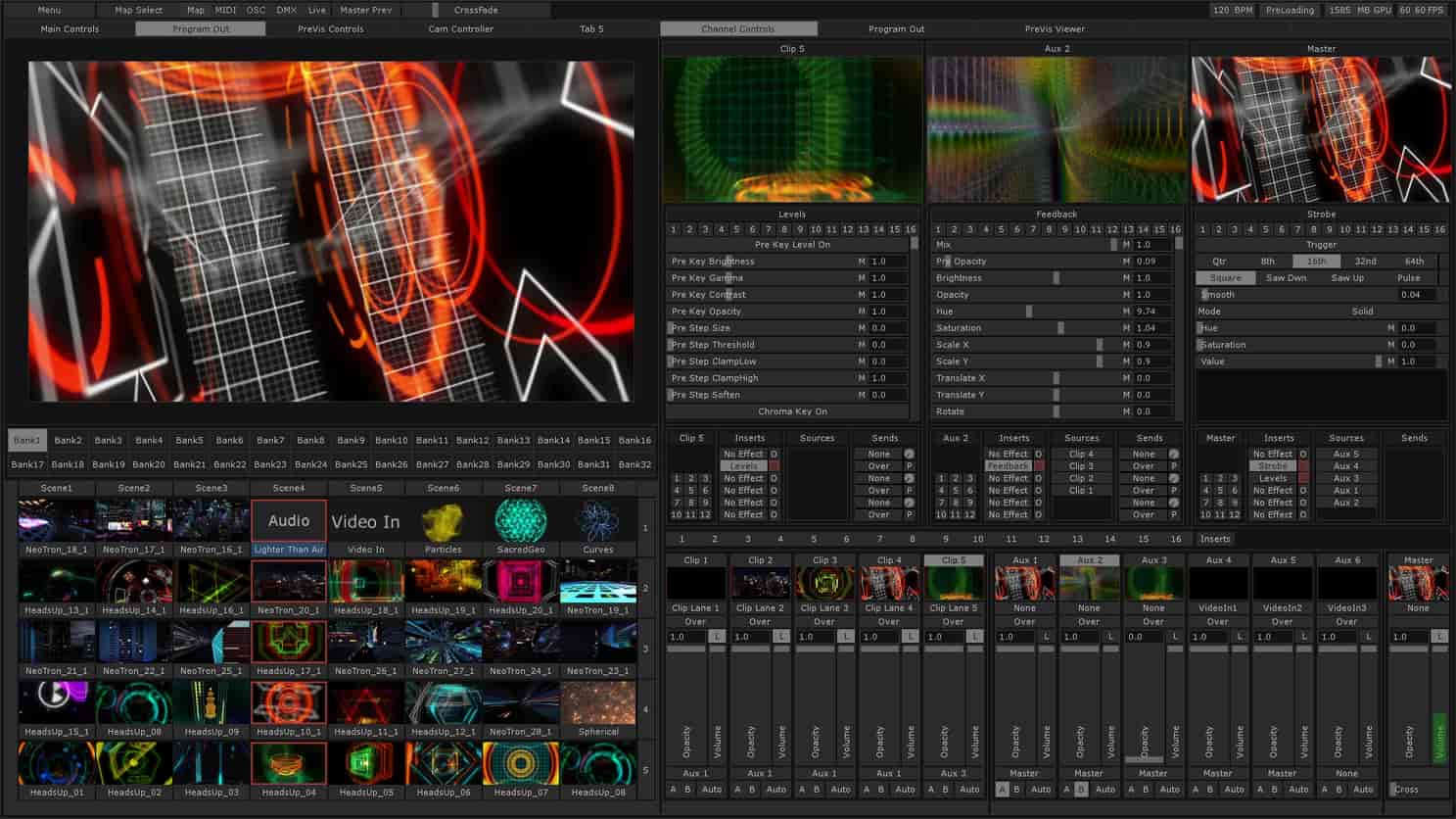1456x819 pixels.
Task: Launch the Particles clip in the grid
Action: tap(443, 521)
